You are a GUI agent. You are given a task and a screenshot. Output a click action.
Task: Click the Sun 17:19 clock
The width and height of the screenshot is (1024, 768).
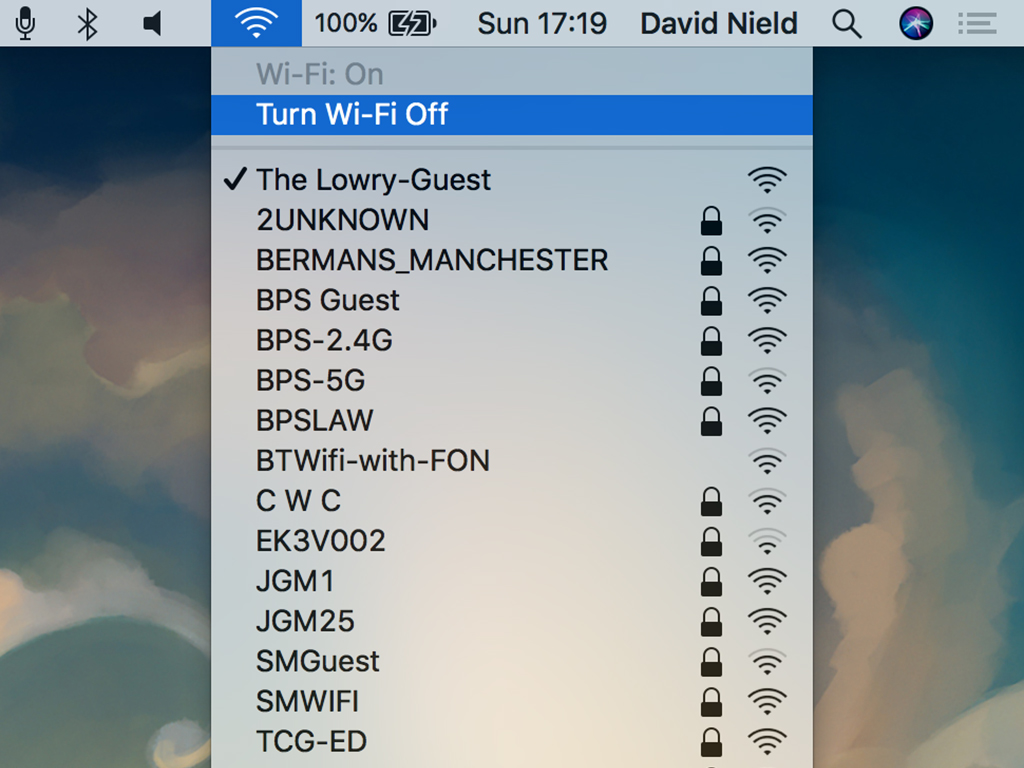(x=542, y=24)
